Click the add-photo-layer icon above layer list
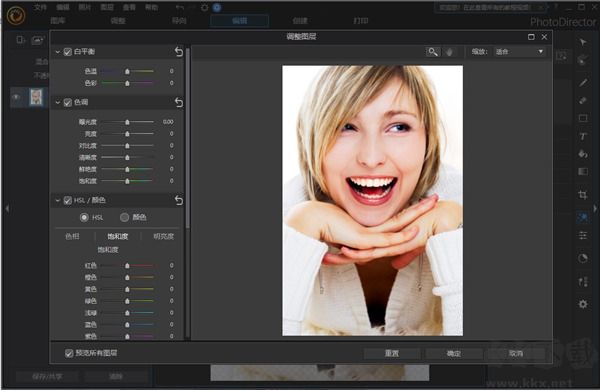 click(38, 40)
